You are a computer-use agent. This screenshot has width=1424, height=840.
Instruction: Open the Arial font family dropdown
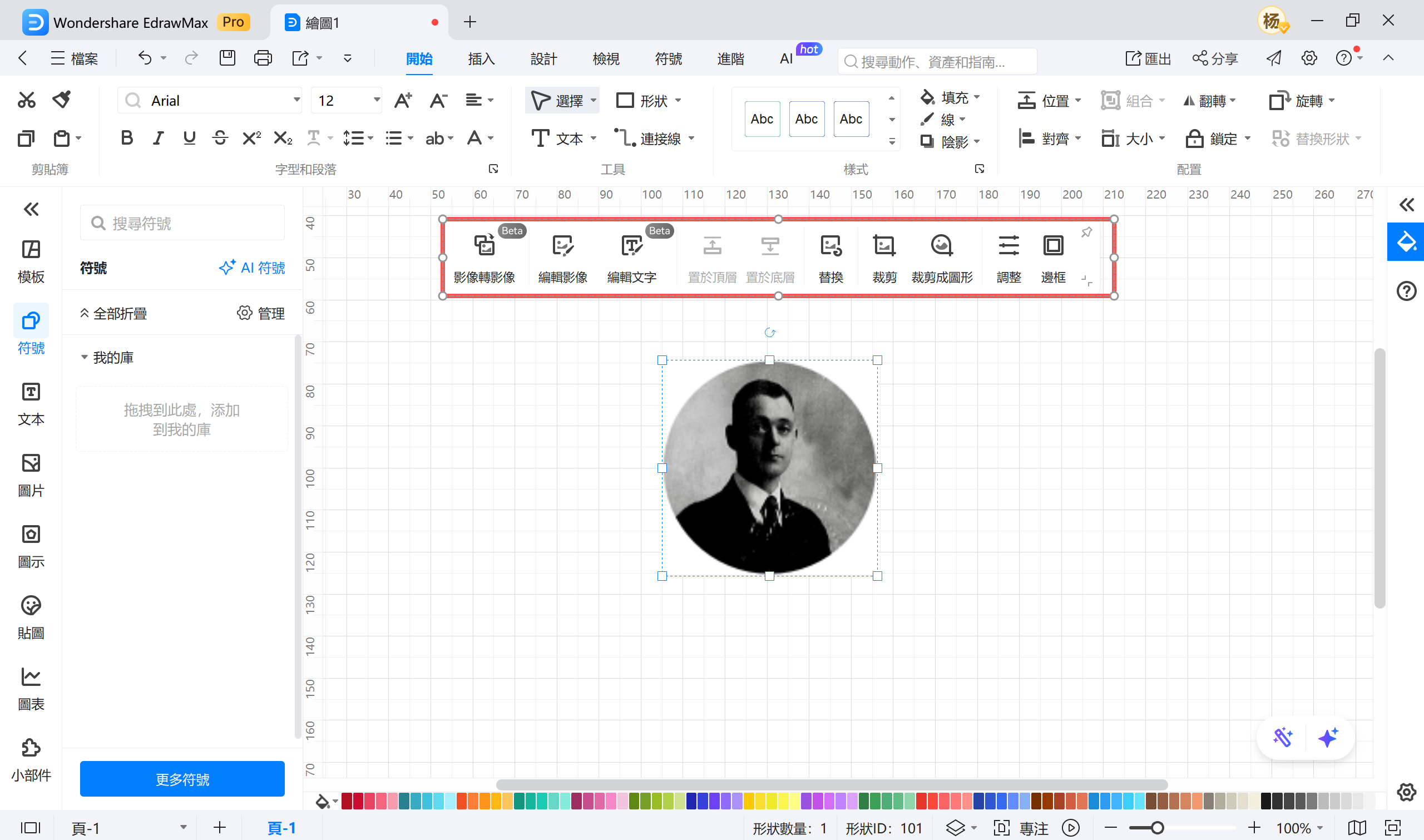296,100
